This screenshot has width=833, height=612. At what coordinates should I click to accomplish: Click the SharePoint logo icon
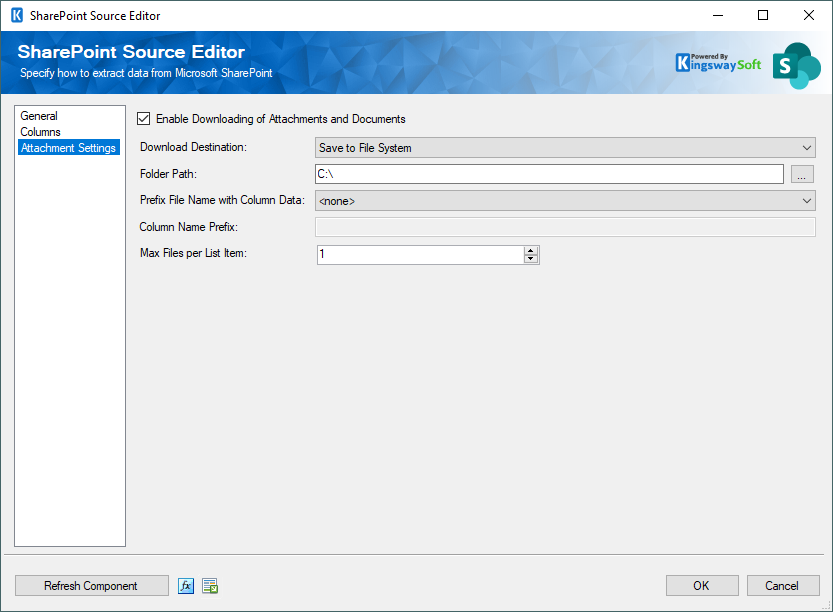(x=797, y=66)
